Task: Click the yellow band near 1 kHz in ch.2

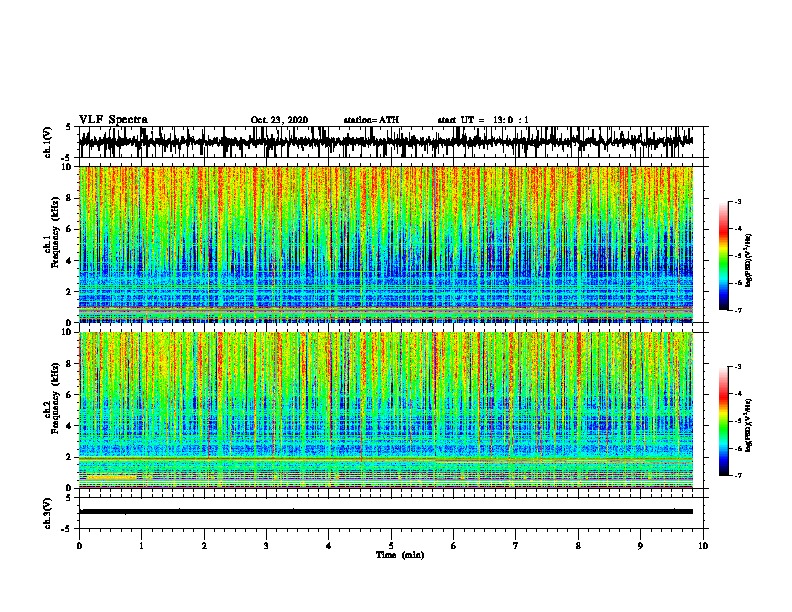Action: [111, 476]
